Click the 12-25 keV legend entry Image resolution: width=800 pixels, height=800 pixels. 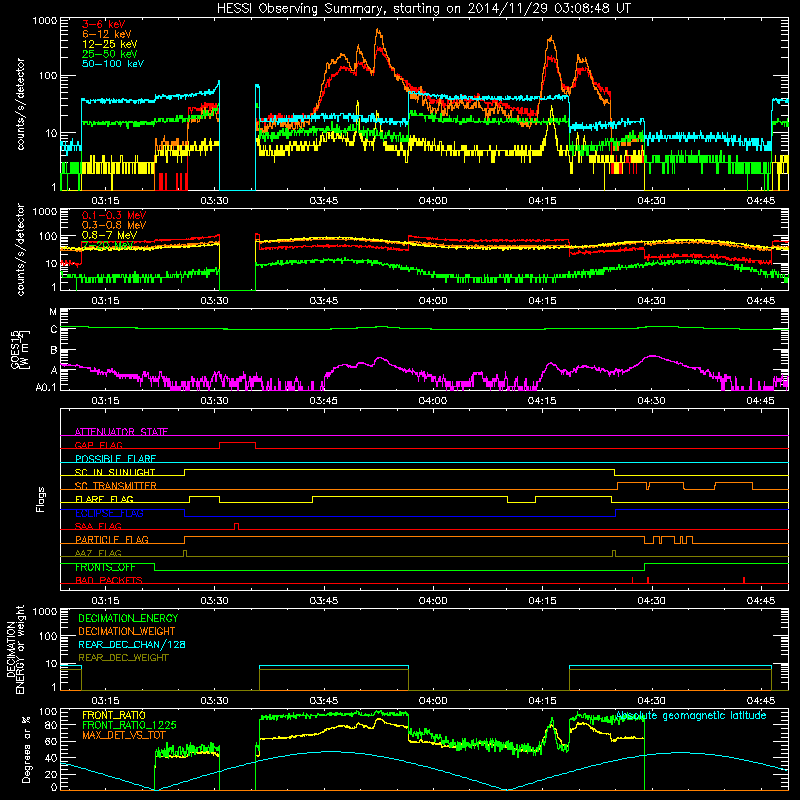[109, 44]
